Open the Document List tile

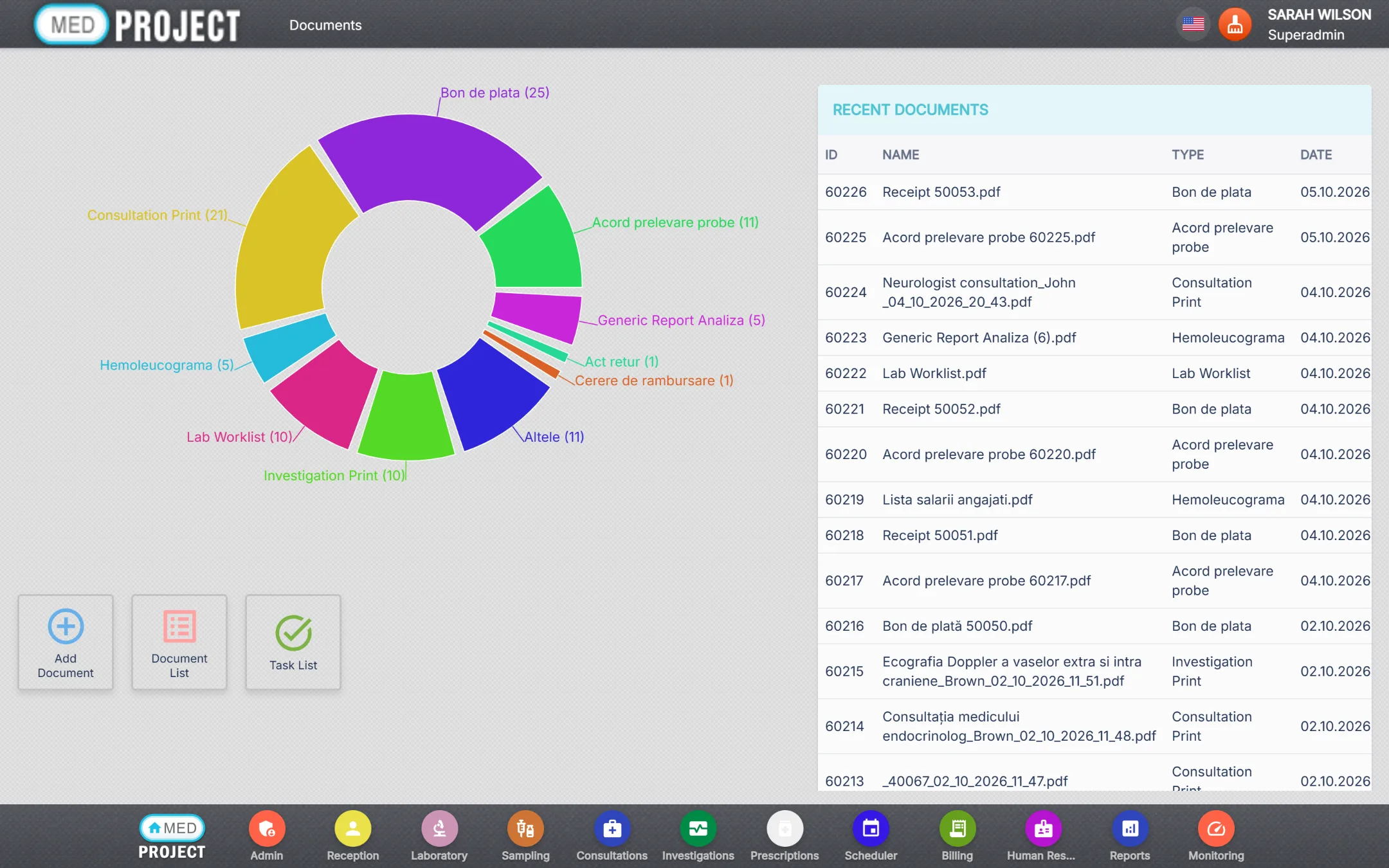point(179,642)
